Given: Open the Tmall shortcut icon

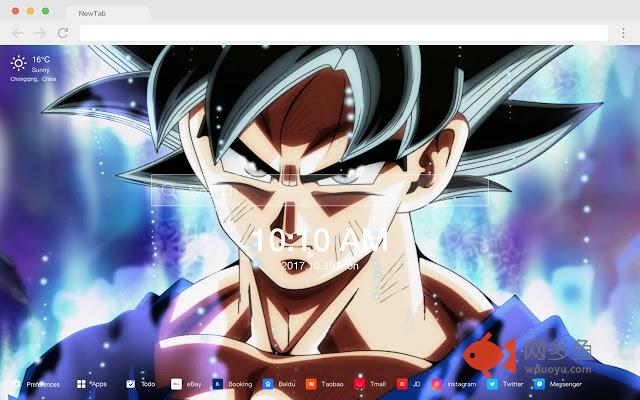Looking at the screenshot, I should [x=360, y=384].
